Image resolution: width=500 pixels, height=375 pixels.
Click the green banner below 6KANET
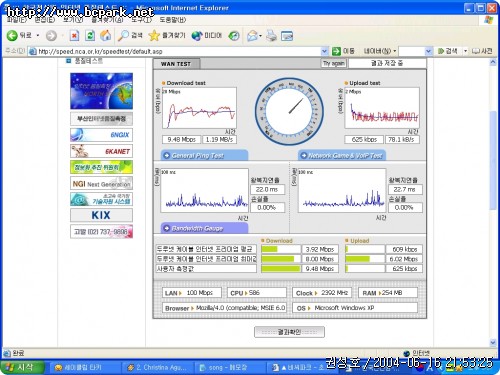[101, 167]
